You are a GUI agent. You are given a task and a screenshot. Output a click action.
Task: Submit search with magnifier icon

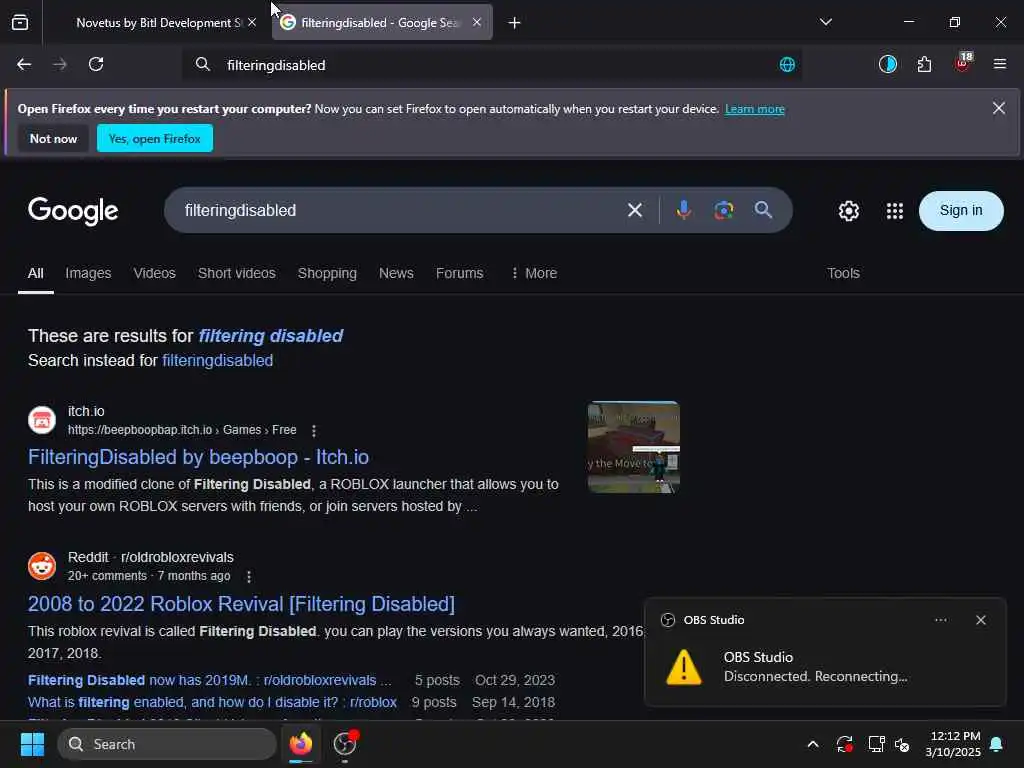[x=763, y=210]
